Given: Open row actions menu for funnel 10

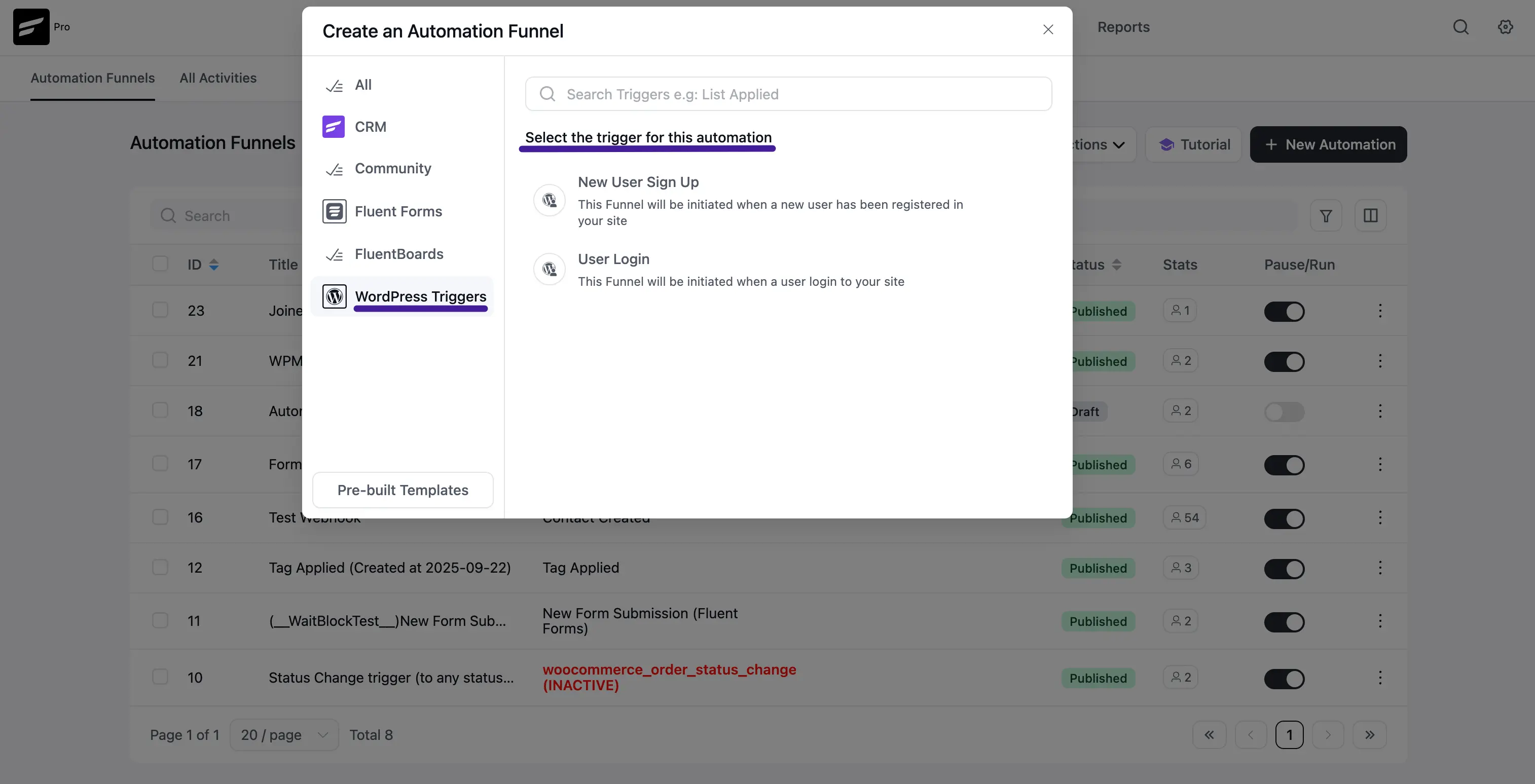Looking at the screenshot, I should point(1380,678).
